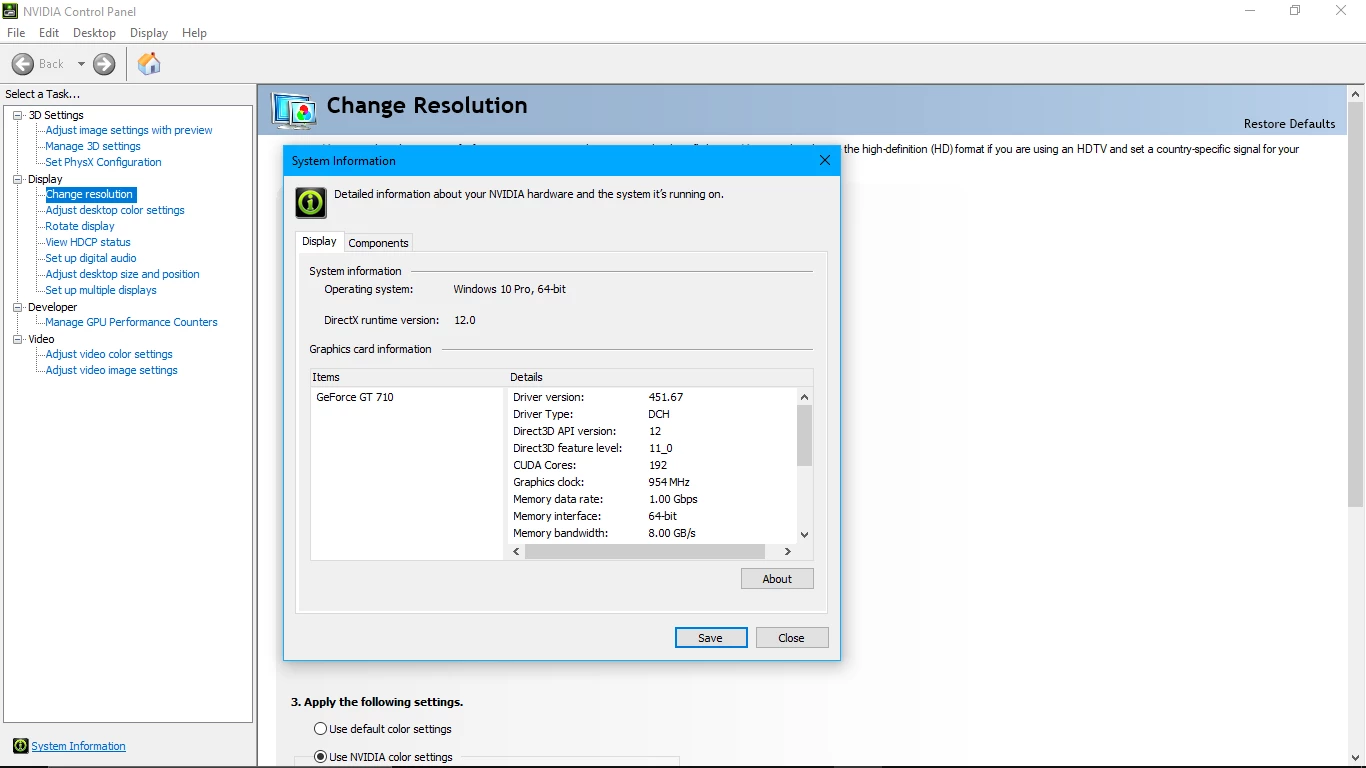Open Adjust desktop color settings
This screenshot has width=1366, height=768.
(x=115, y=210)
